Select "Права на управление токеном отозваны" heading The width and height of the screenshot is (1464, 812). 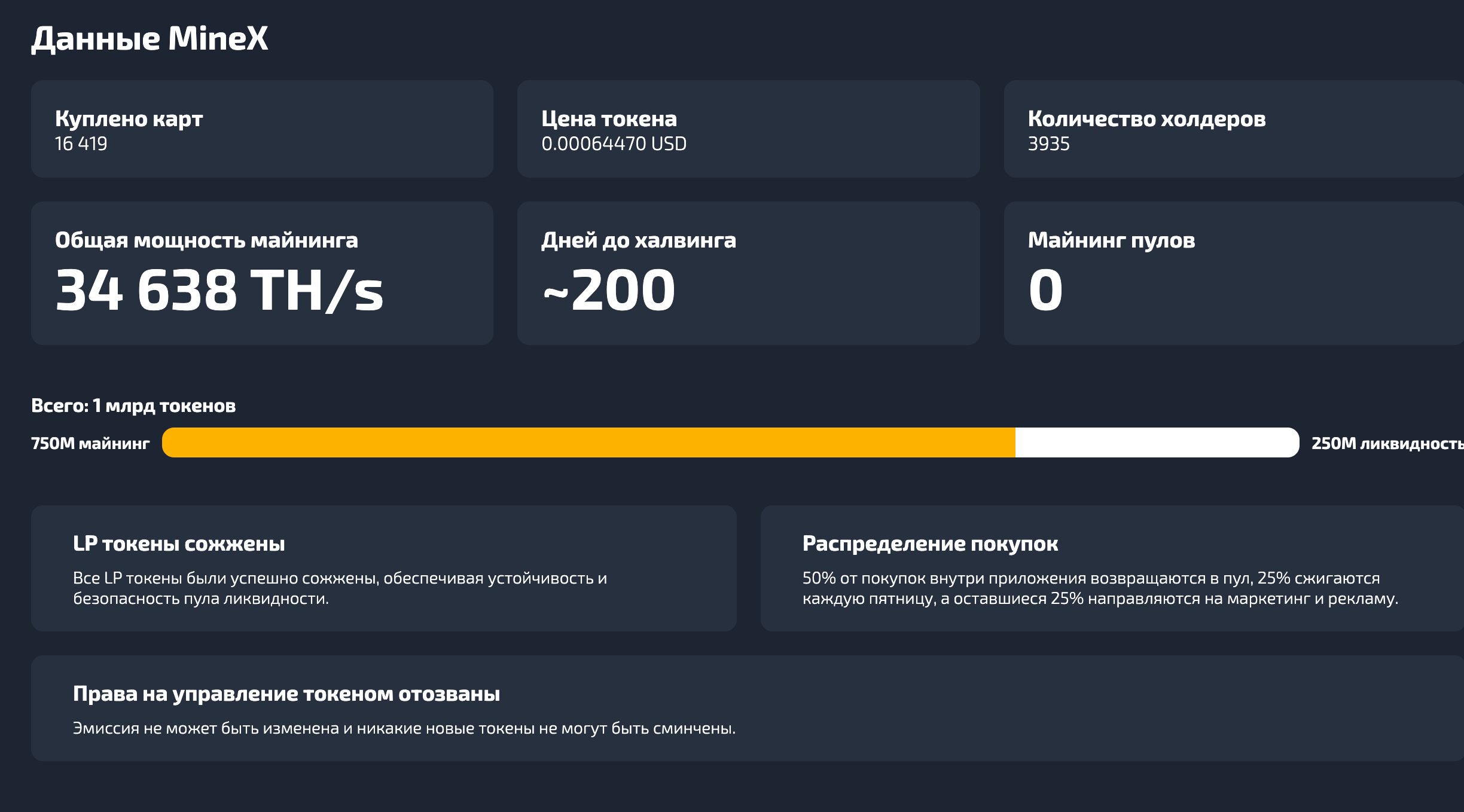[x=286, y=694]
